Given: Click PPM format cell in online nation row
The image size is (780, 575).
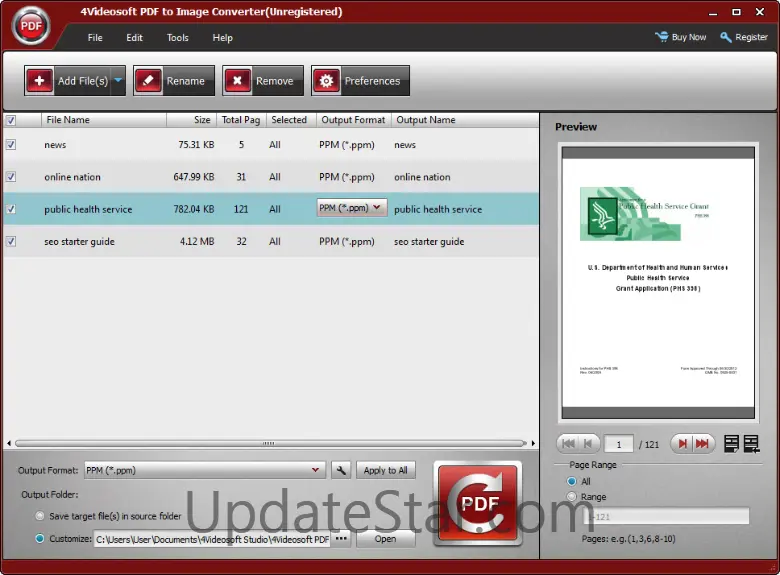Looking at the screenshot, I should tap(347, 177).
